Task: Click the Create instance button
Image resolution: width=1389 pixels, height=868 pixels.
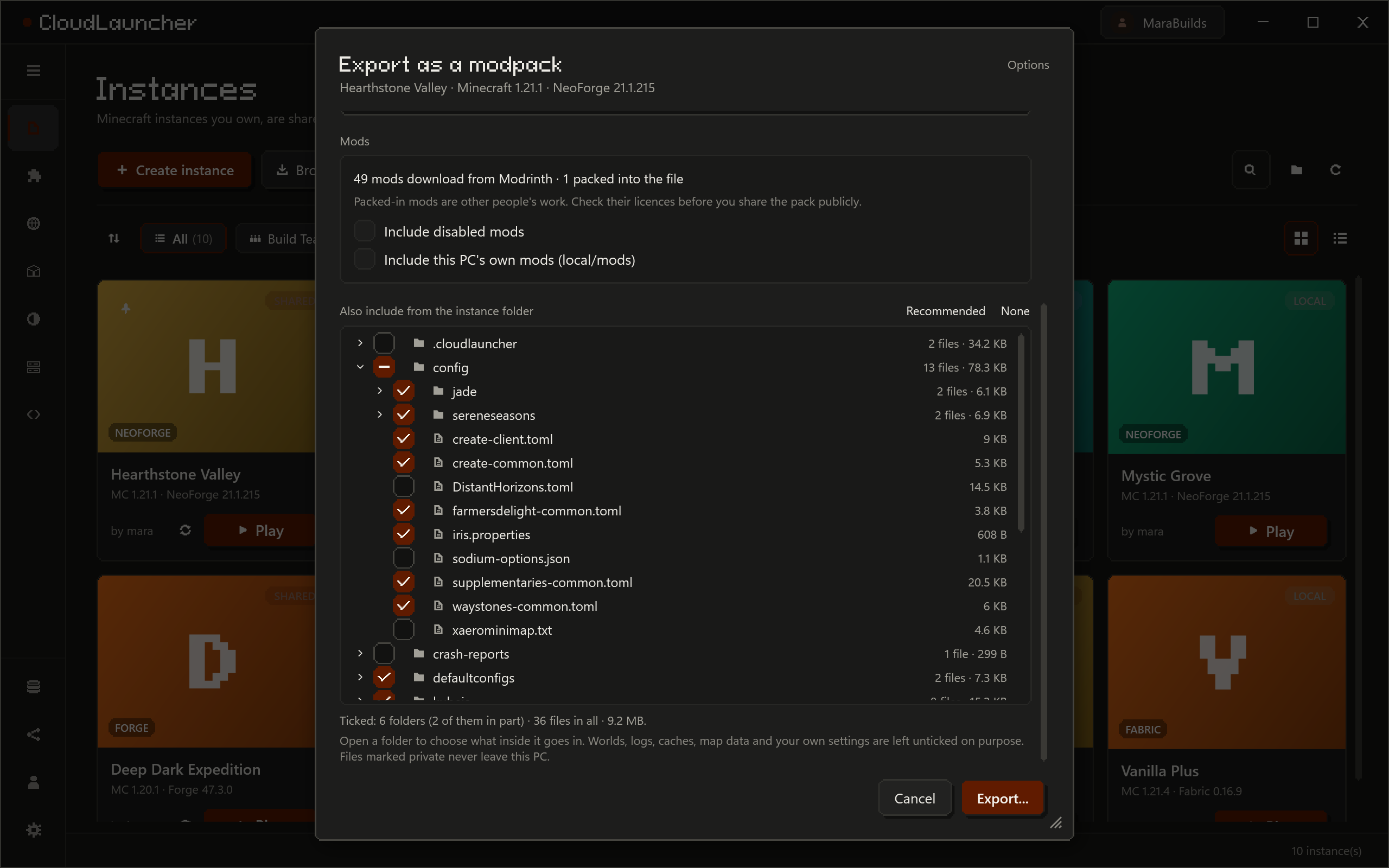Action: tap(175, 170)
